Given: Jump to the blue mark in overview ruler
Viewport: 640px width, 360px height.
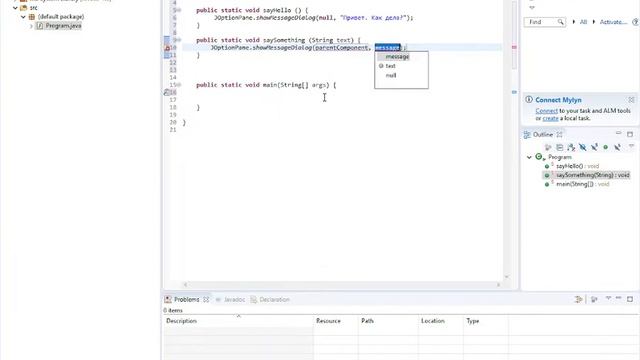Looking at the screenshot, I should [514, 92].
